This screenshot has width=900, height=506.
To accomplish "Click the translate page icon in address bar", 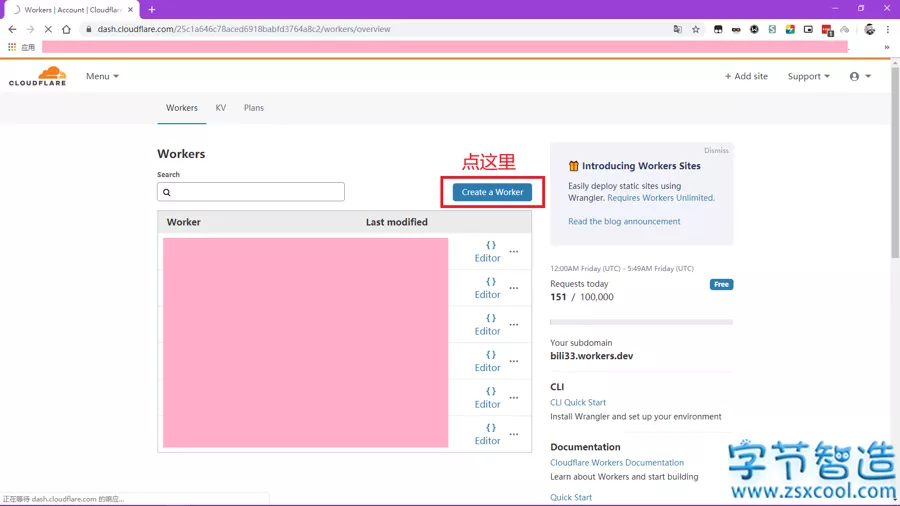I will [677, 29].
